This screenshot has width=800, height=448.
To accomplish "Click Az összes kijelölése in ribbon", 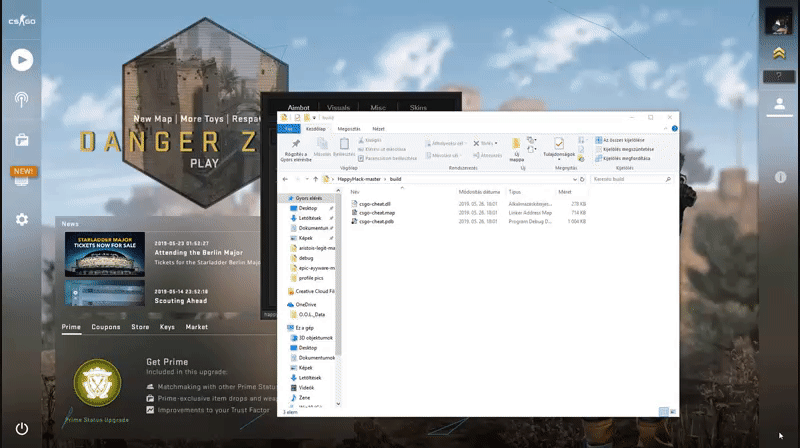I will pos(620,140).
